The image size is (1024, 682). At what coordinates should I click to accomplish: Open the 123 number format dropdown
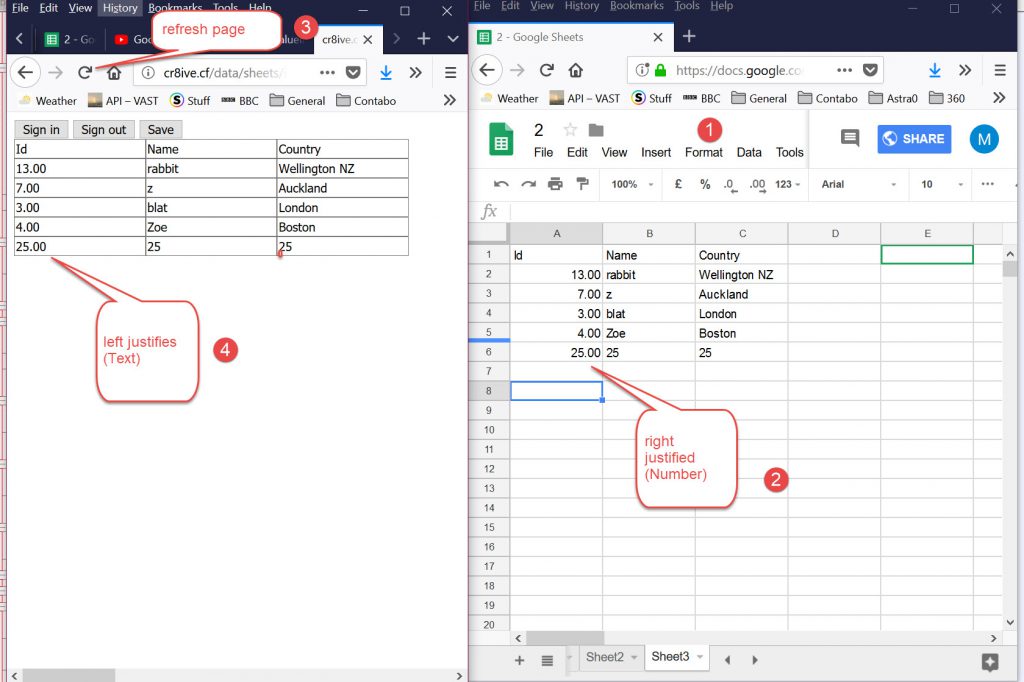(x=788, y=184)
